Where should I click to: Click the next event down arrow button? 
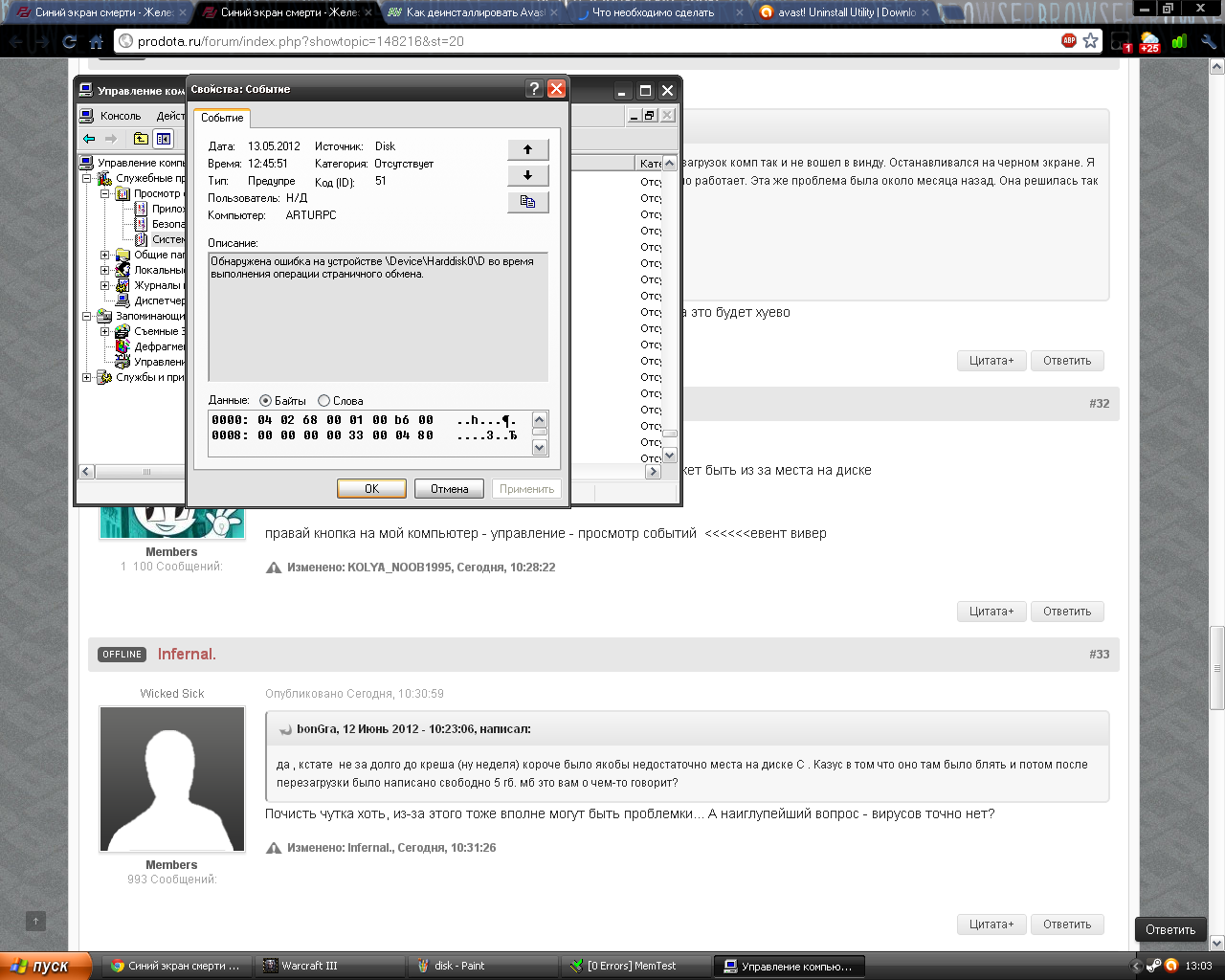[x=527, y=175]
